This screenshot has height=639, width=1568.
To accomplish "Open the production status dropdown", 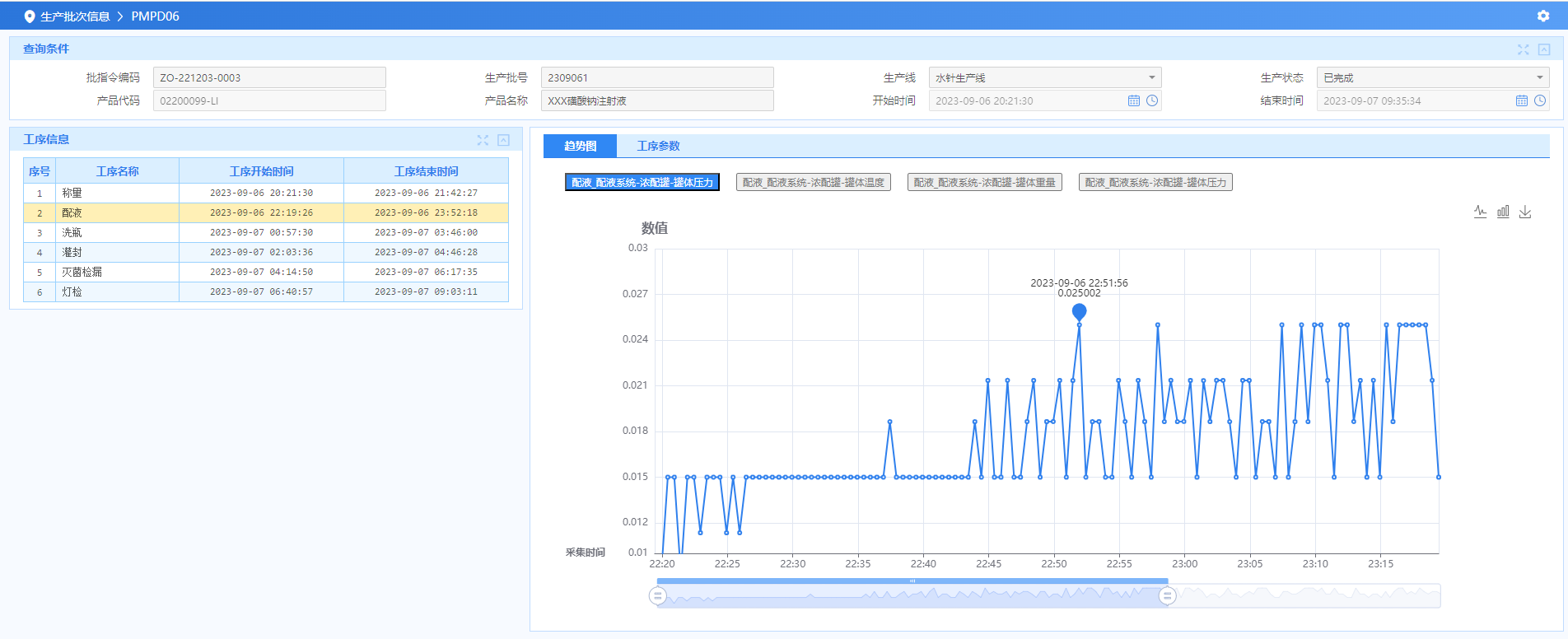I will (x=1433, y=77).
